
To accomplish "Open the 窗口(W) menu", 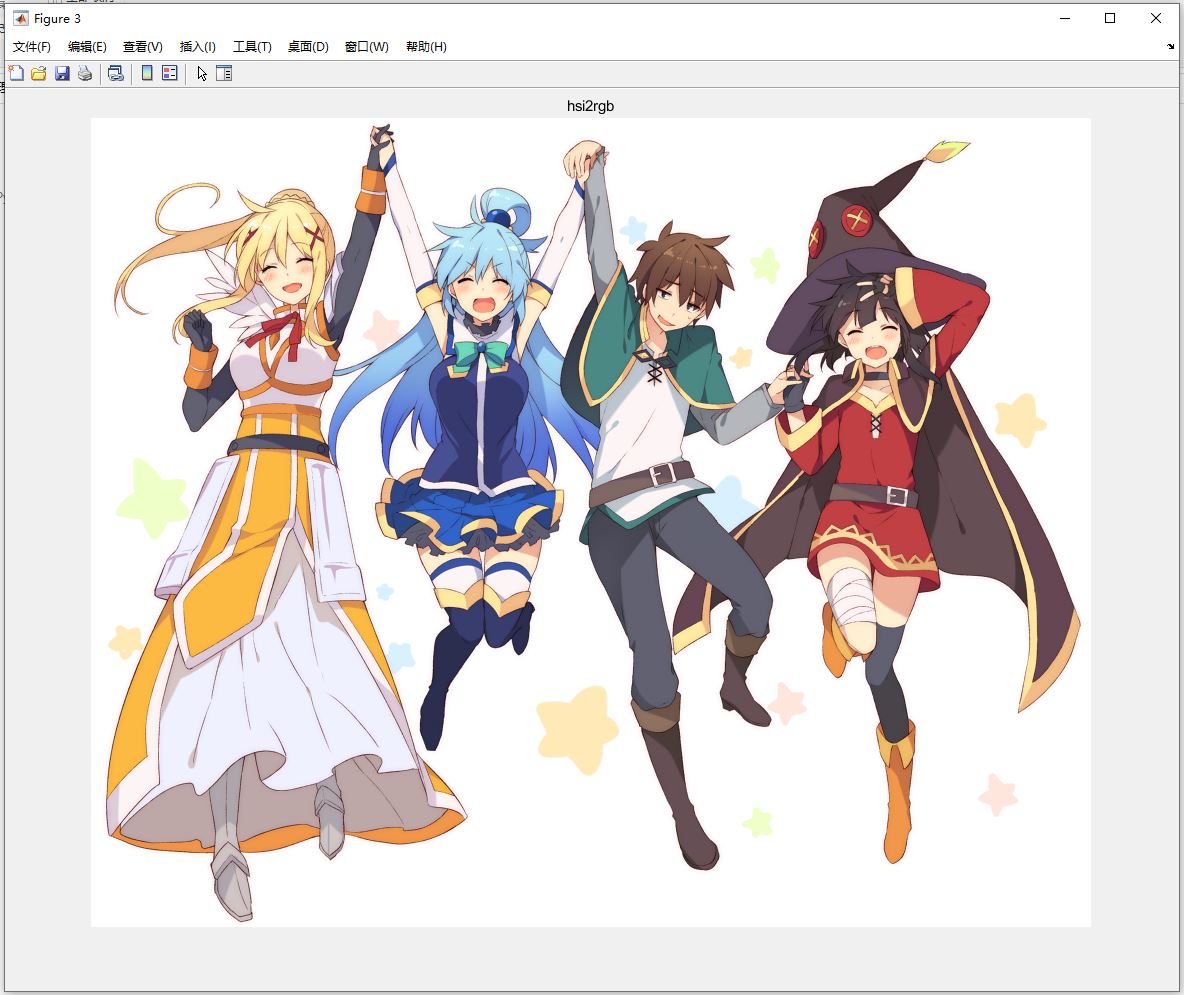I will pos(367,47).
